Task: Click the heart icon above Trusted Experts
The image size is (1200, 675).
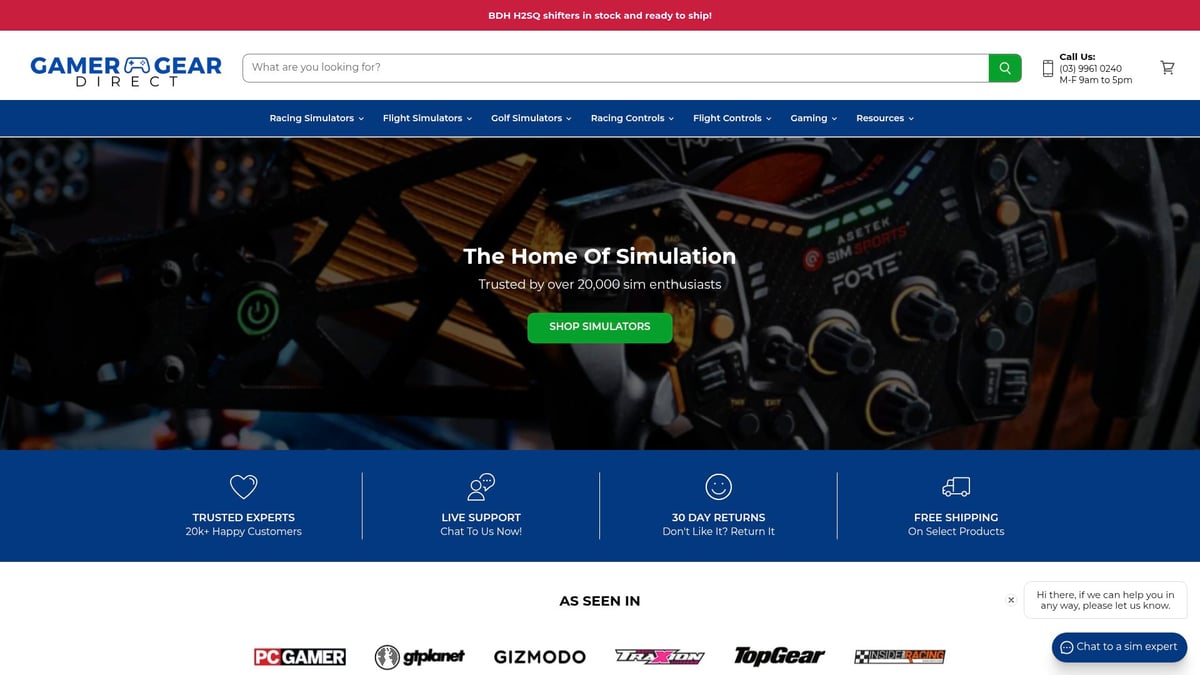Action: coord(242,487)
